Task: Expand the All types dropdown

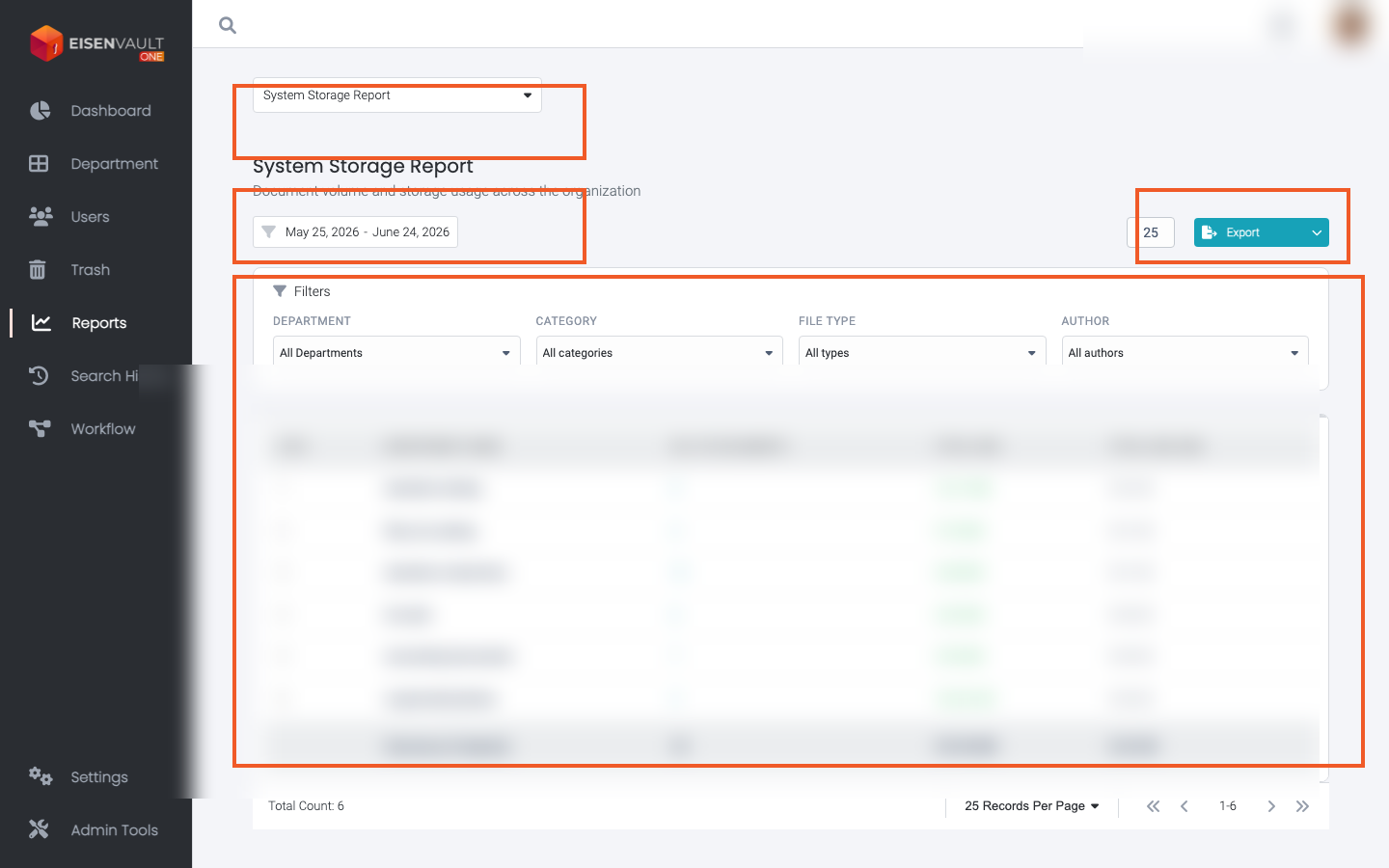Action: (x=922, y=353)
